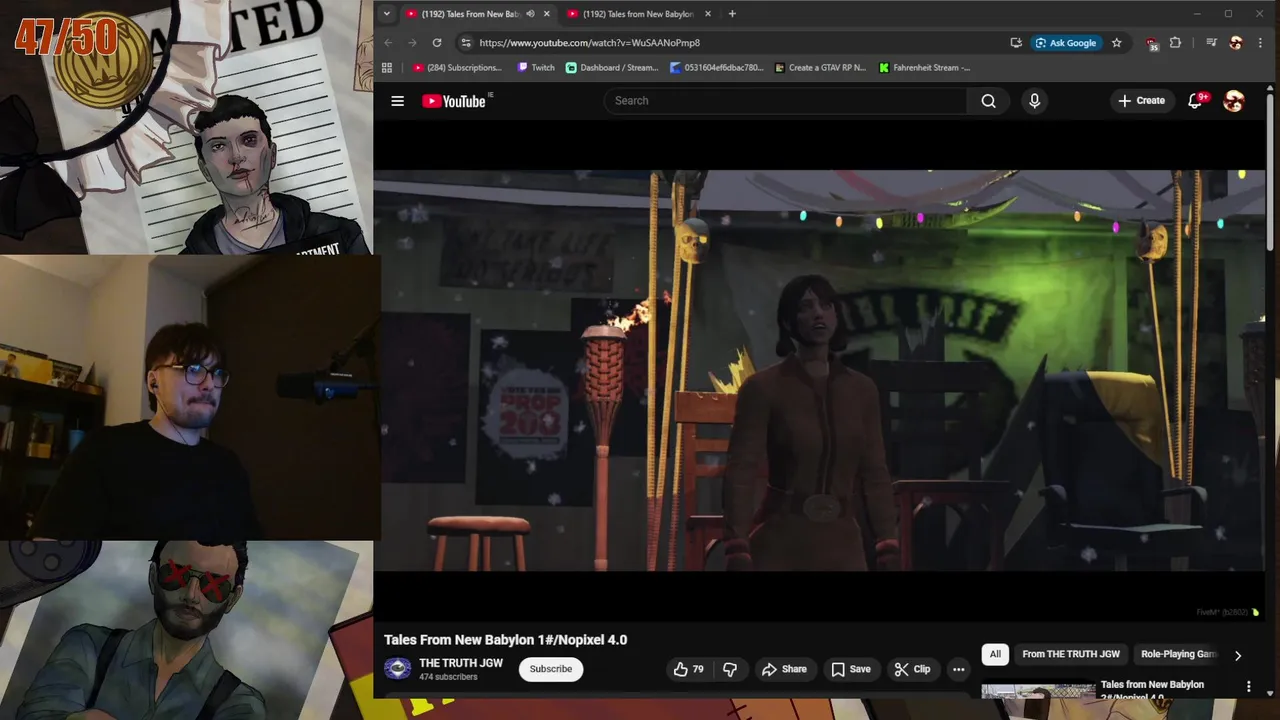Click Ask Google button in address bar
Image resolution: width=1280 pixels, height=720 pixels.
(x=1066, y=43)
